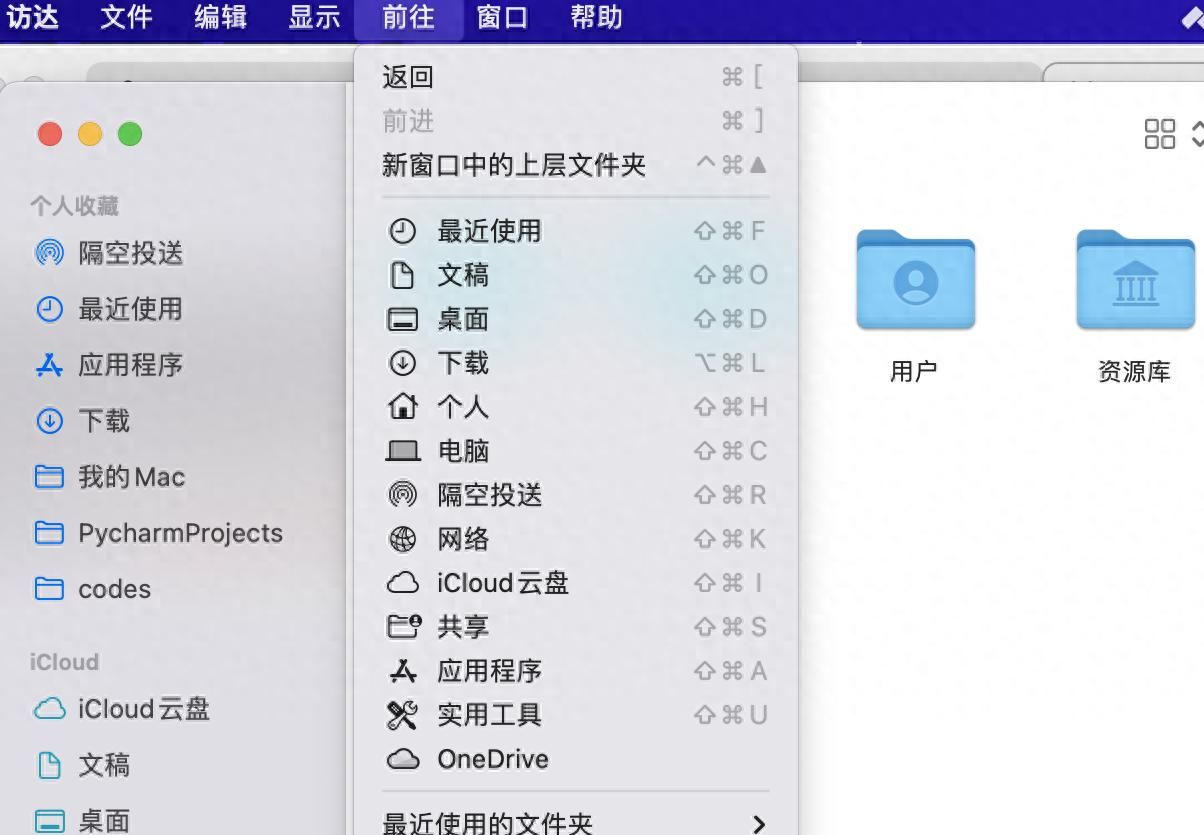Open the 用户 folder

coord(914,280)
